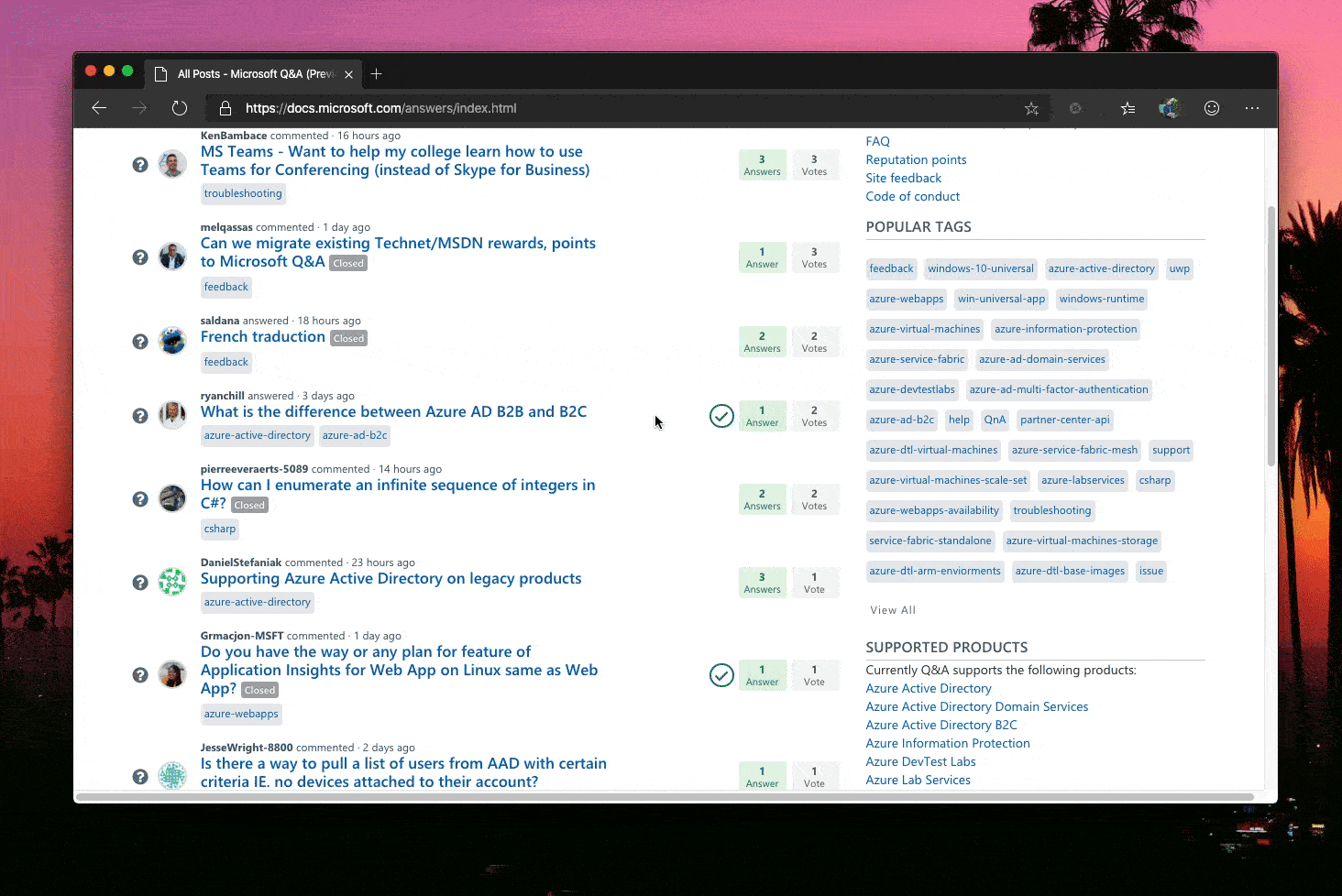Reload the page with the refresh icon

(180, 108)
